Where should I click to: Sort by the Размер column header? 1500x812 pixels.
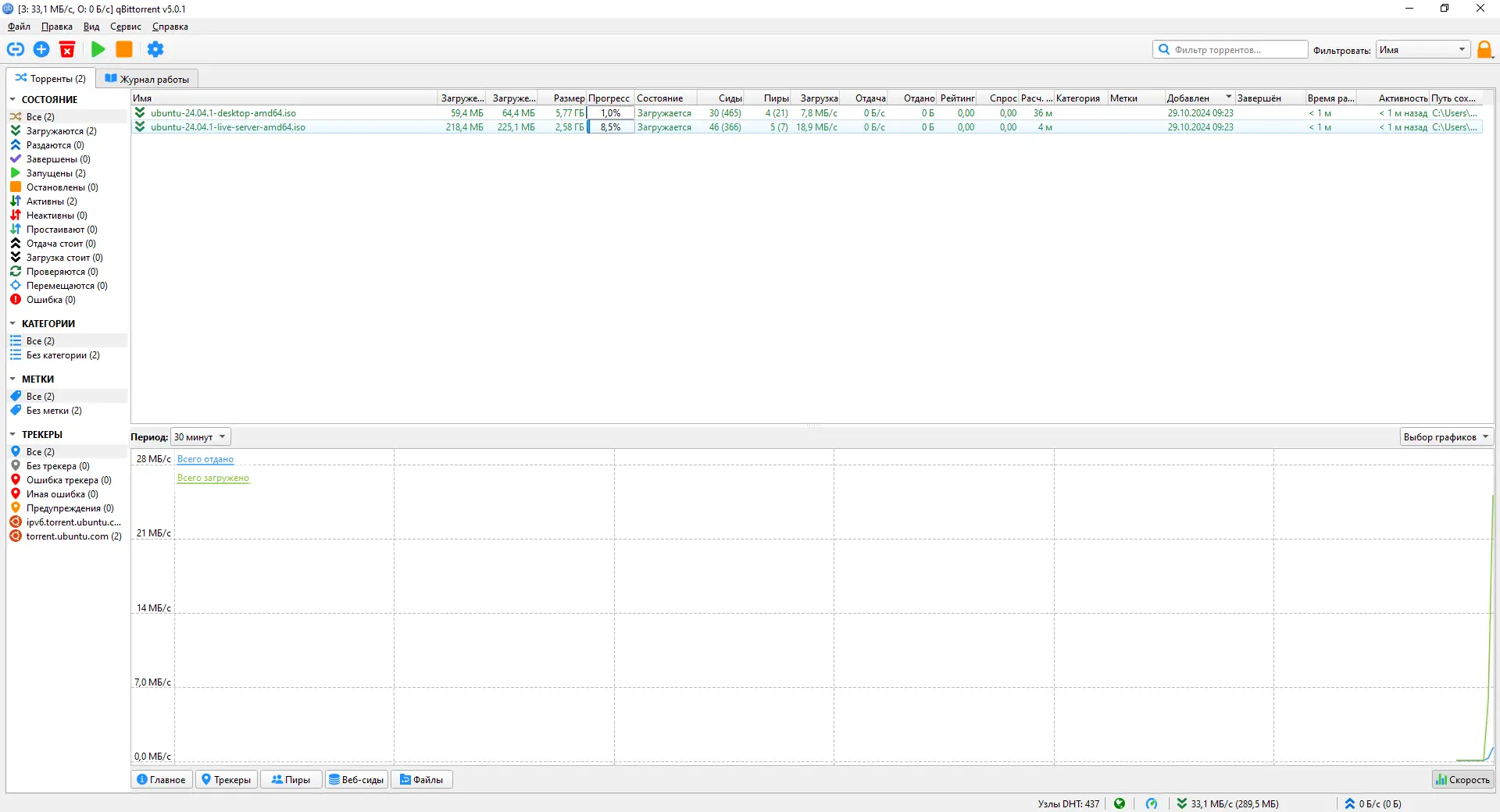click(x=562, y=98)
